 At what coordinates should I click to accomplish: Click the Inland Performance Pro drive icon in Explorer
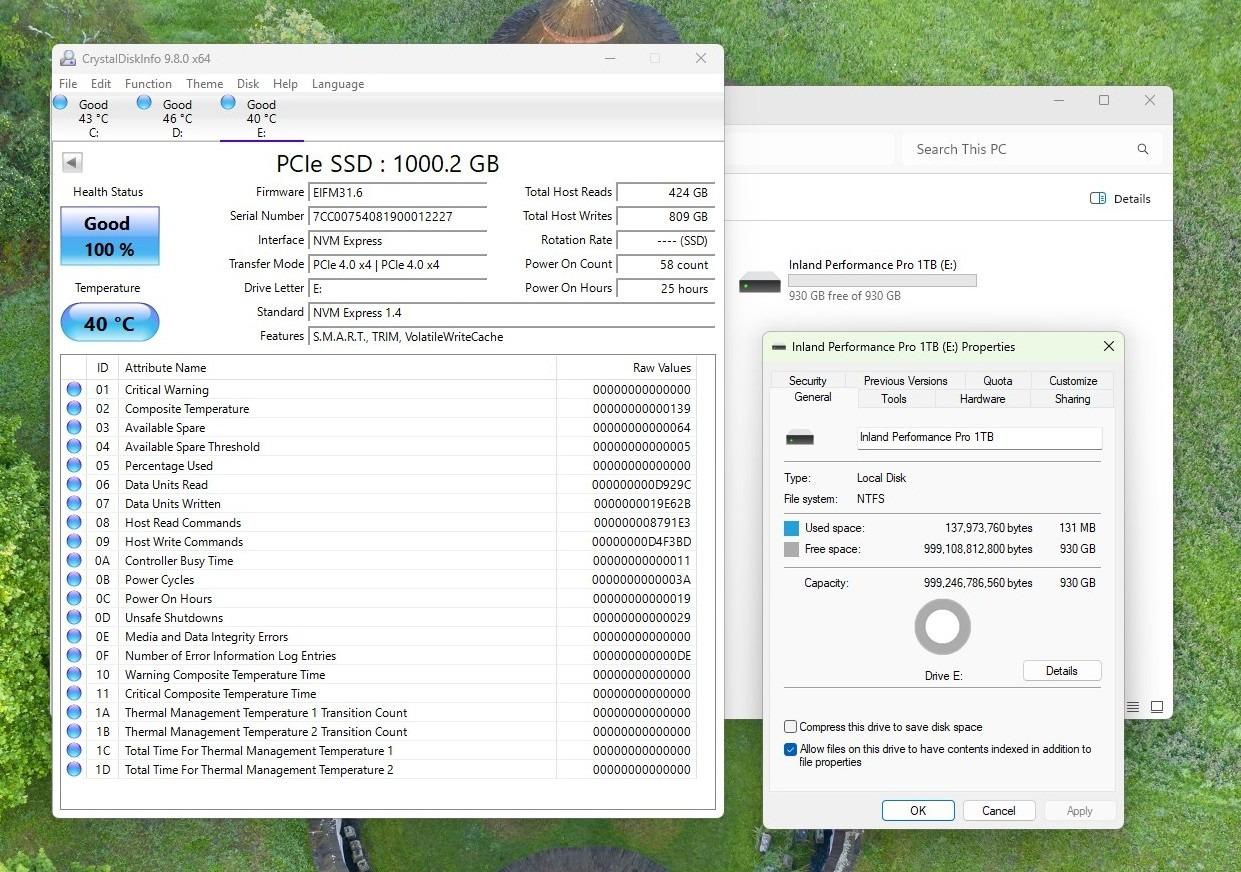[760, 283]
